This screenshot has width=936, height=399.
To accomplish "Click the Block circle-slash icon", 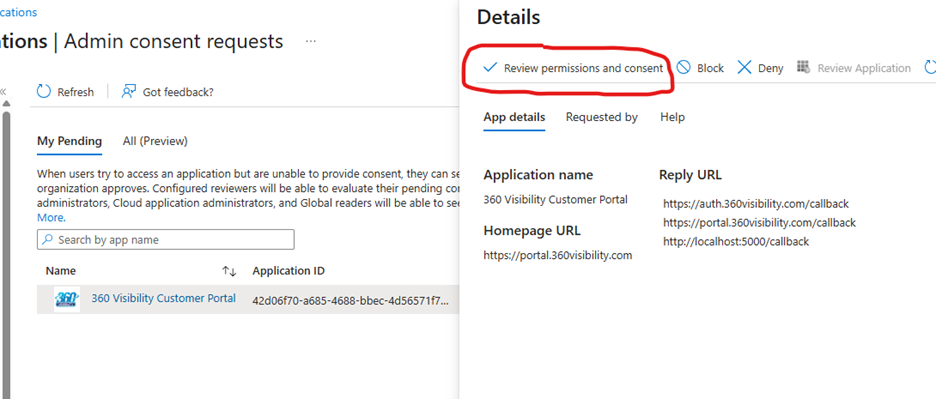I will pyautogui.click(x=683, y=67).
